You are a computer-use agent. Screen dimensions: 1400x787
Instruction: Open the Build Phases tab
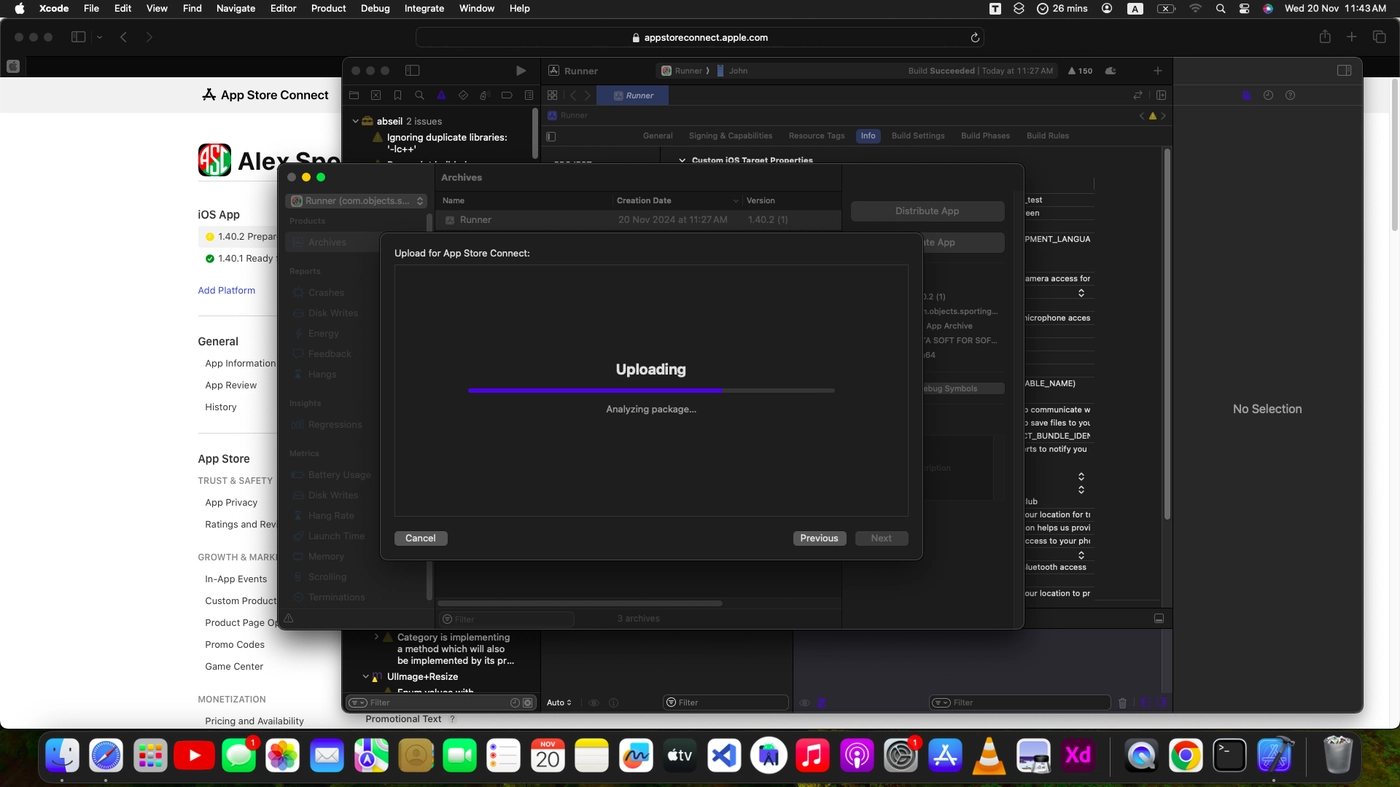click(x=985, y=136)
